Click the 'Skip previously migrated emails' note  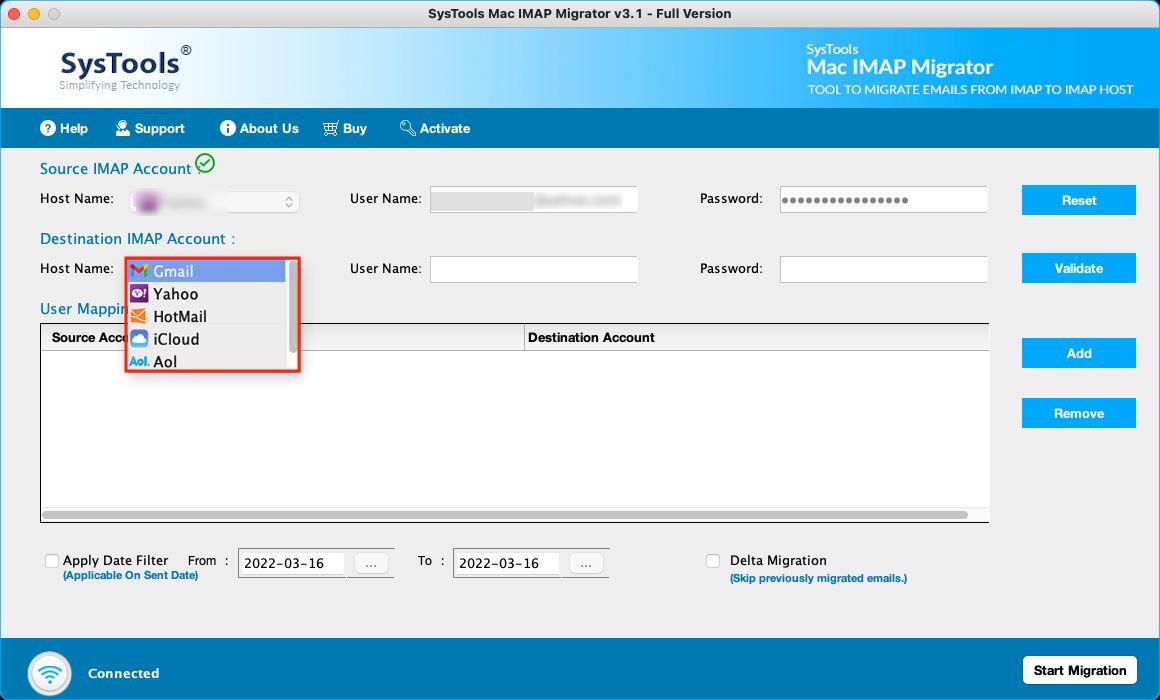[818, 579]
